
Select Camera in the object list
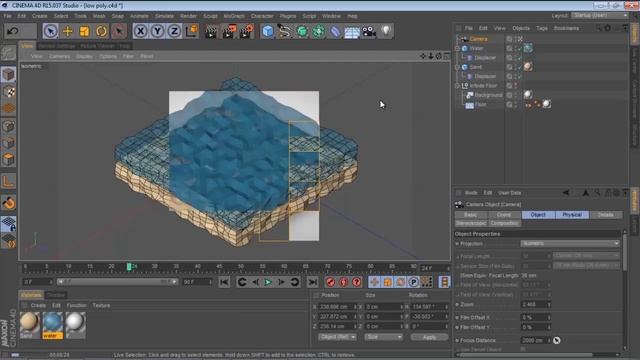(478, 39)
